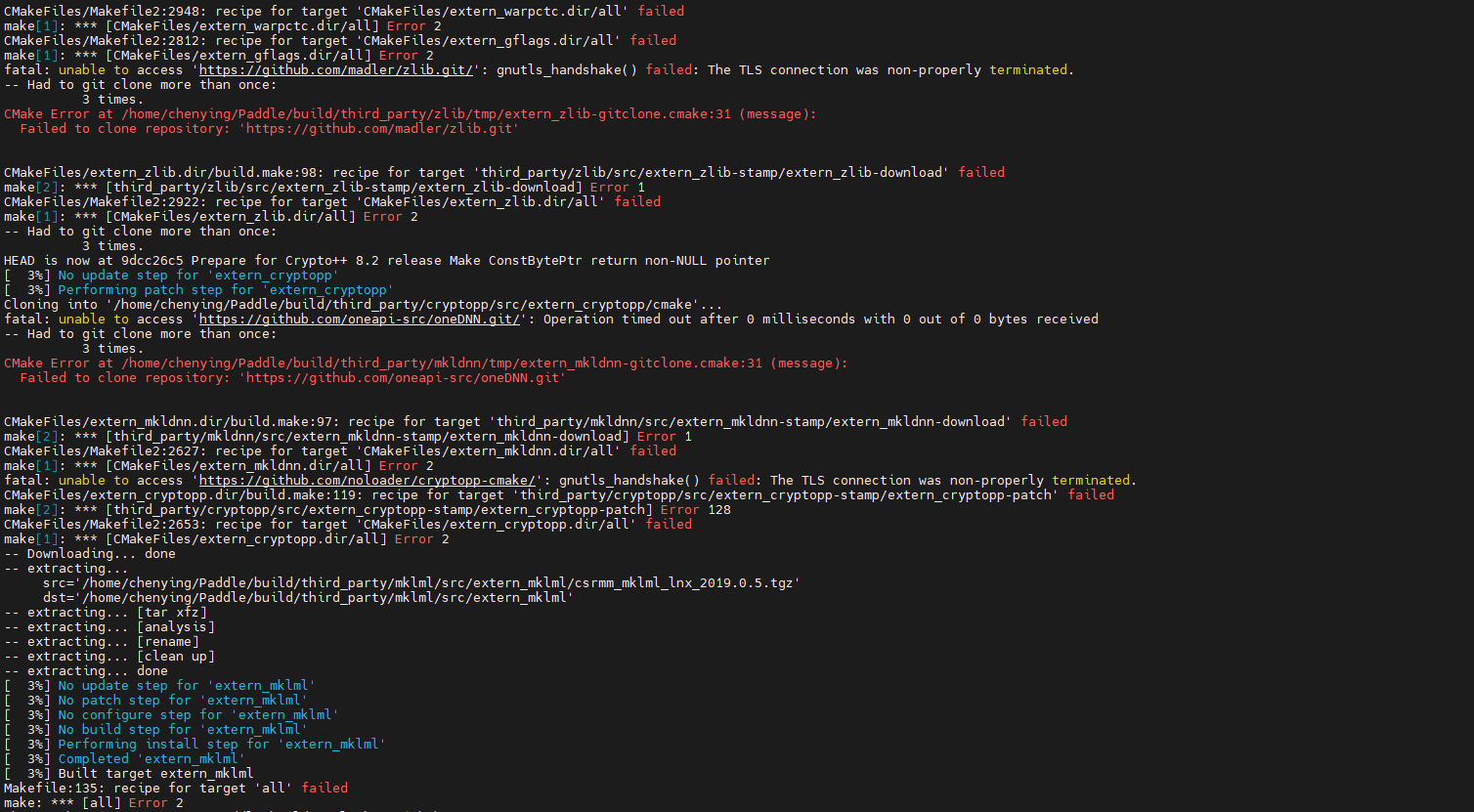This screenshot has width=1474, height=812.
Task: Click the 'make: *** [all] Error 2' line
Action: (94, 803)
